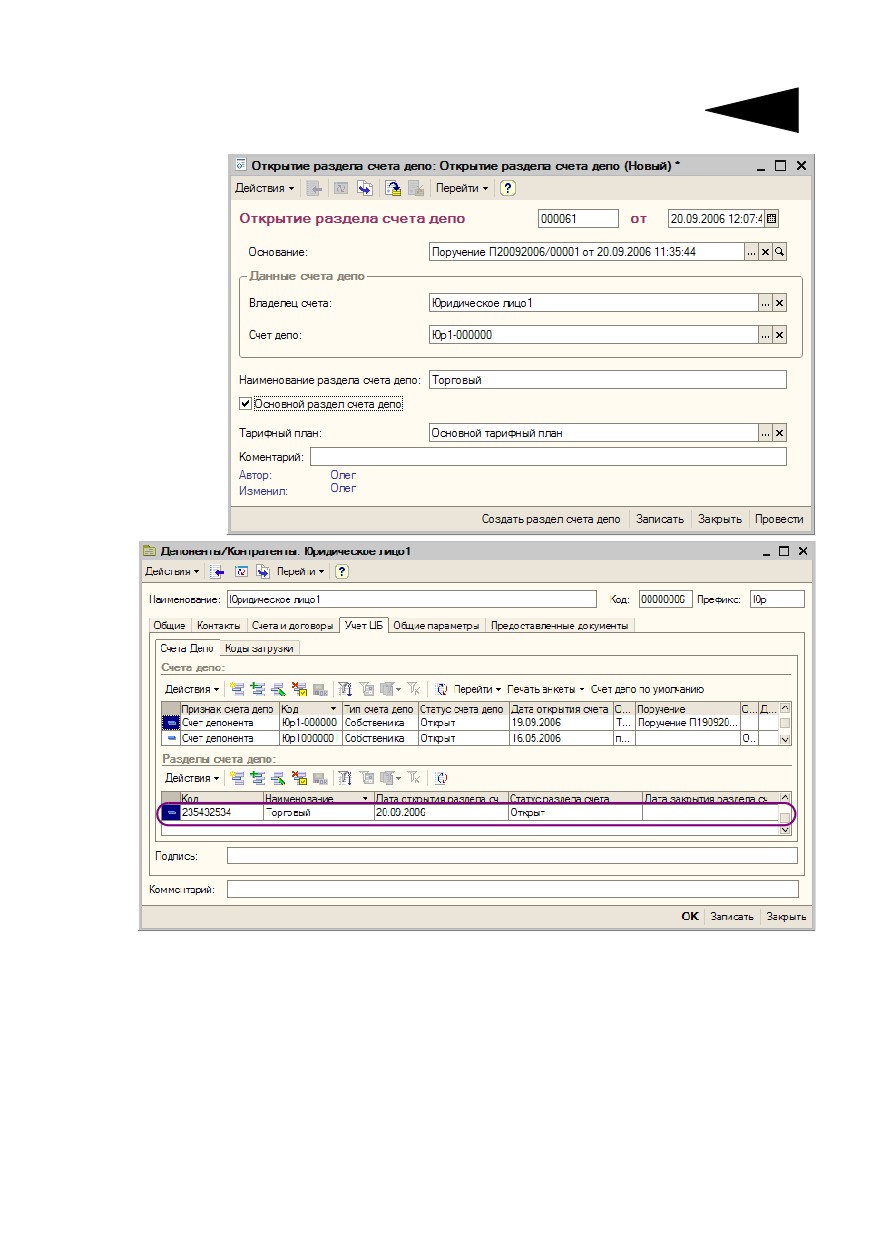
Task: Click the 235432534 code cell
Action: click(221, 813)
